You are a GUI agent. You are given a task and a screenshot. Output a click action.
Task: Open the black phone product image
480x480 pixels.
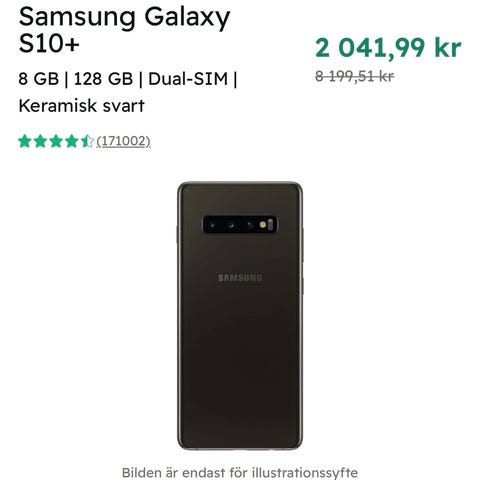point(240,316)
